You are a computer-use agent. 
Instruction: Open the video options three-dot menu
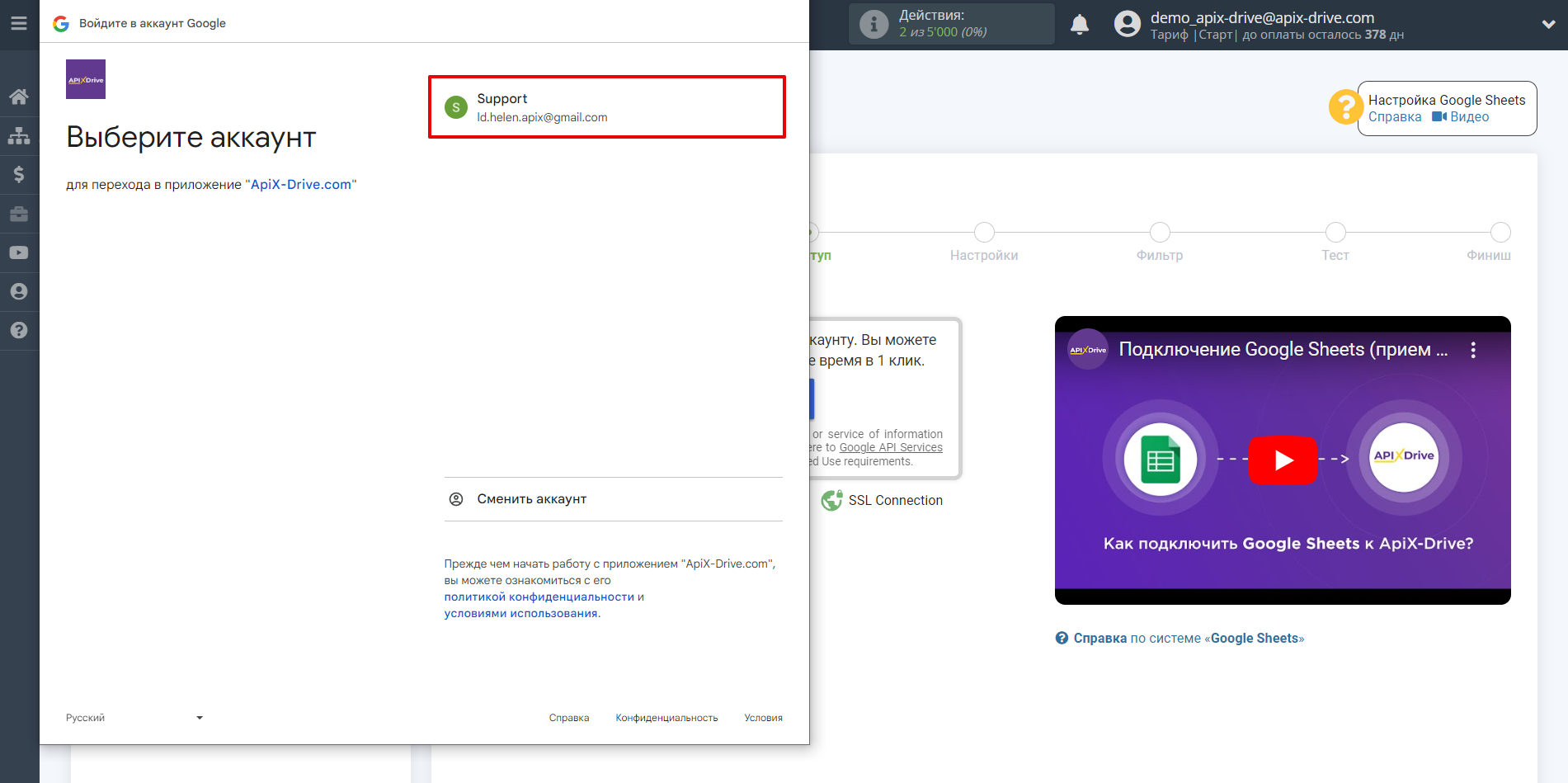pyautogui.click(x=1473, y=350)
